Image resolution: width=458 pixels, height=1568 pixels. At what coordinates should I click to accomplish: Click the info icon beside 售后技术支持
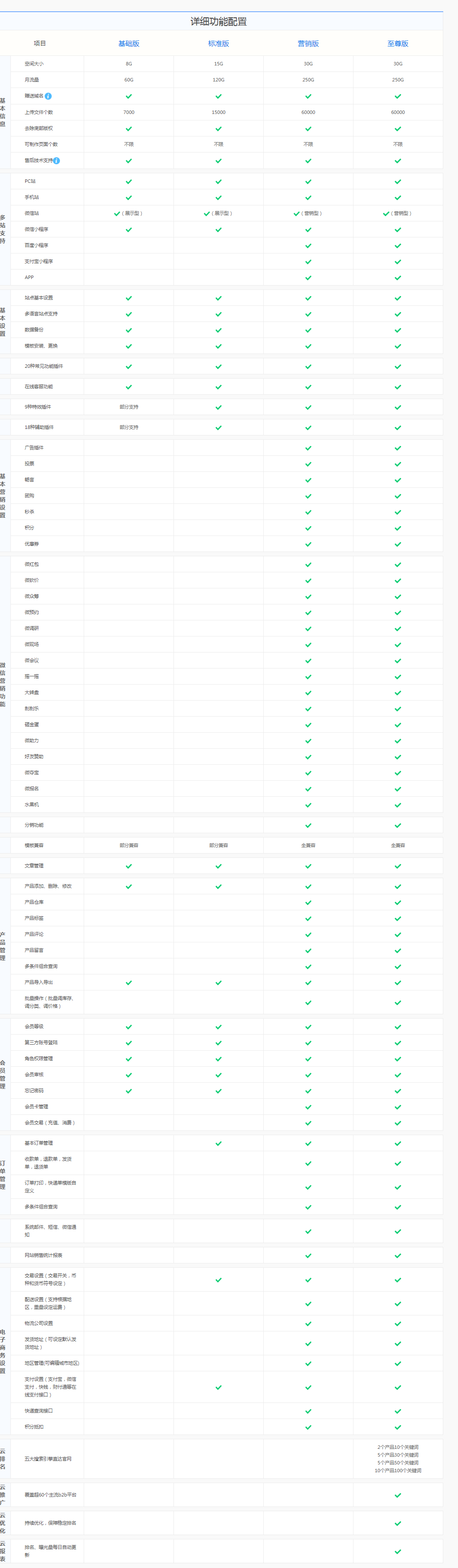(x=57, y=161)
